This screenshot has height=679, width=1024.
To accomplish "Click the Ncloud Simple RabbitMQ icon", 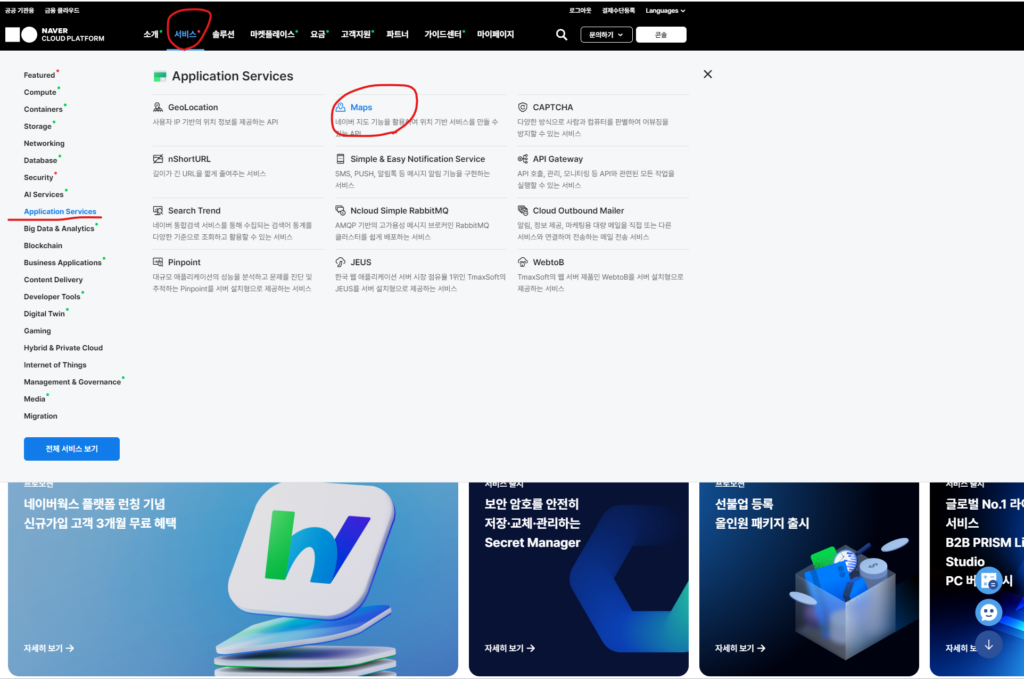I will pos(340,210).
